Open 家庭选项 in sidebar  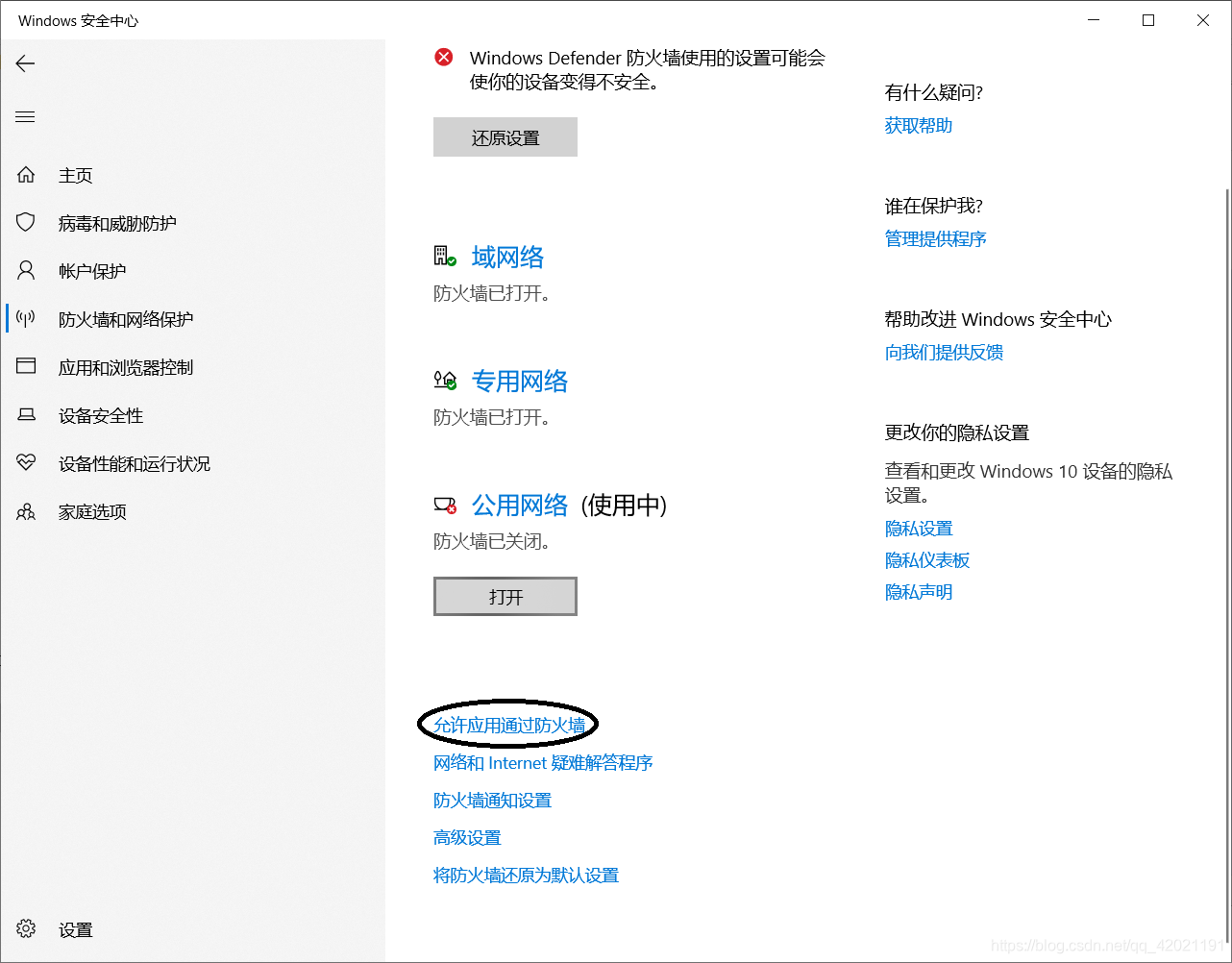pyautogui.click(x=92, y=511)
